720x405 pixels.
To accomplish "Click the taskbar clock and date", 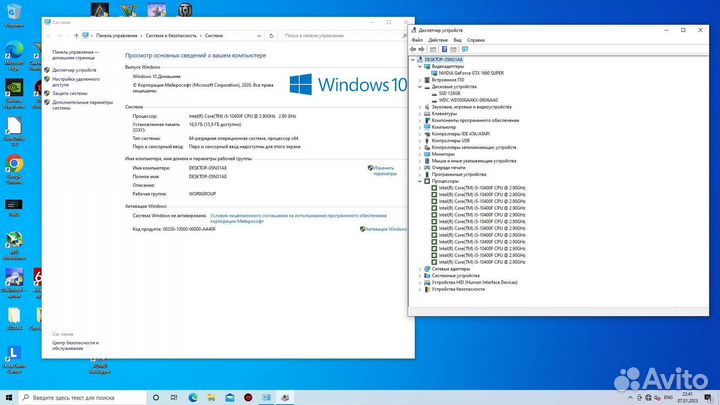I will pos(687,398).
